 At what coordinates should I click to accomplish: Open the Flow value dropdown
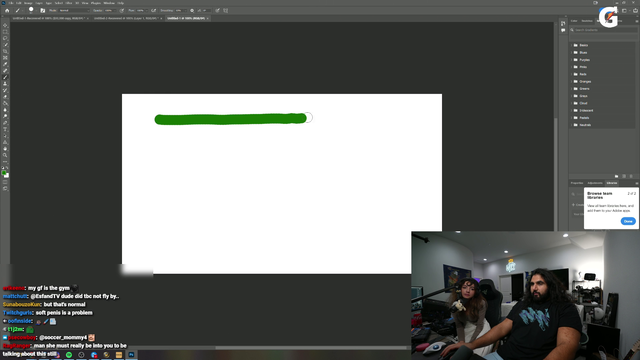coord(142,11)
